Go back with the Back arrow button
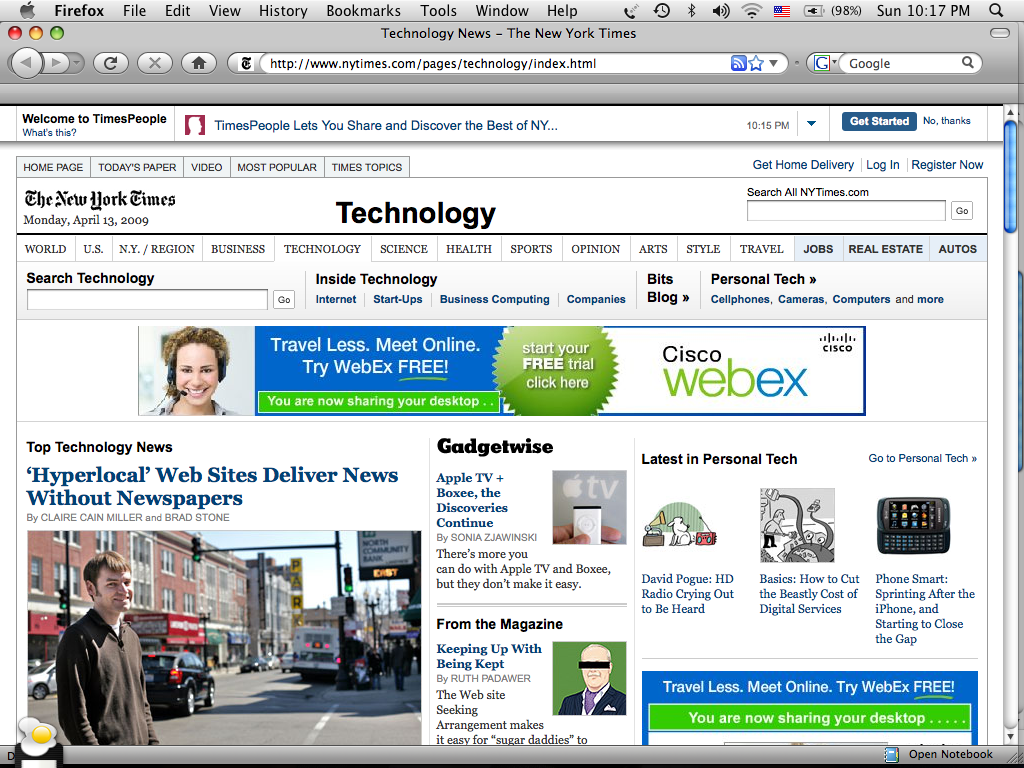 (x=27, y=63)
